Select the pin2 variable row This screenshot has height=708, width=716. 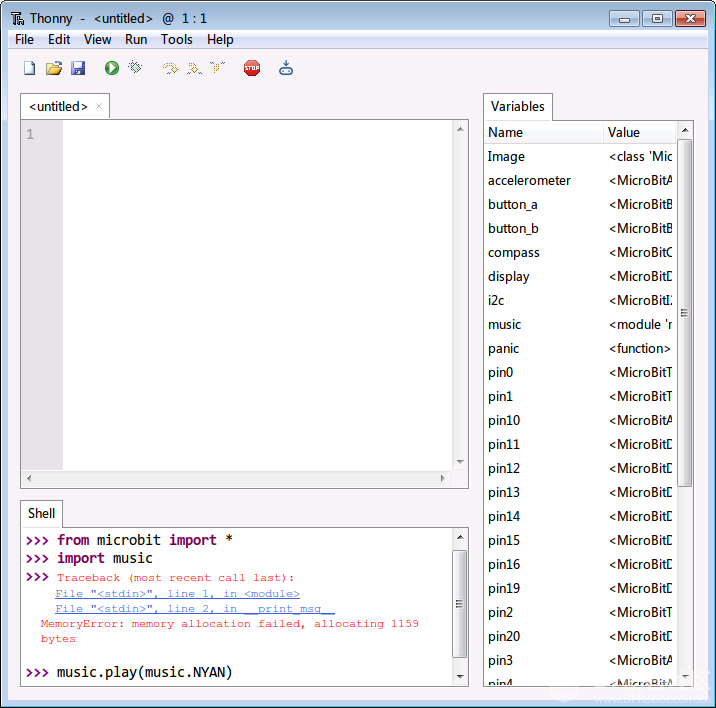pyautogui.click(x=580, y=612)
